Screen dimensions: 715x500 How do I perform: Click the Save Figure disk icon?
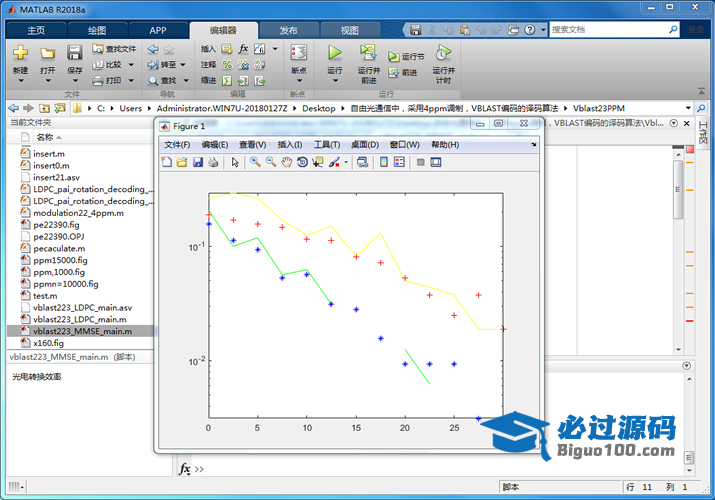point(198,162)
